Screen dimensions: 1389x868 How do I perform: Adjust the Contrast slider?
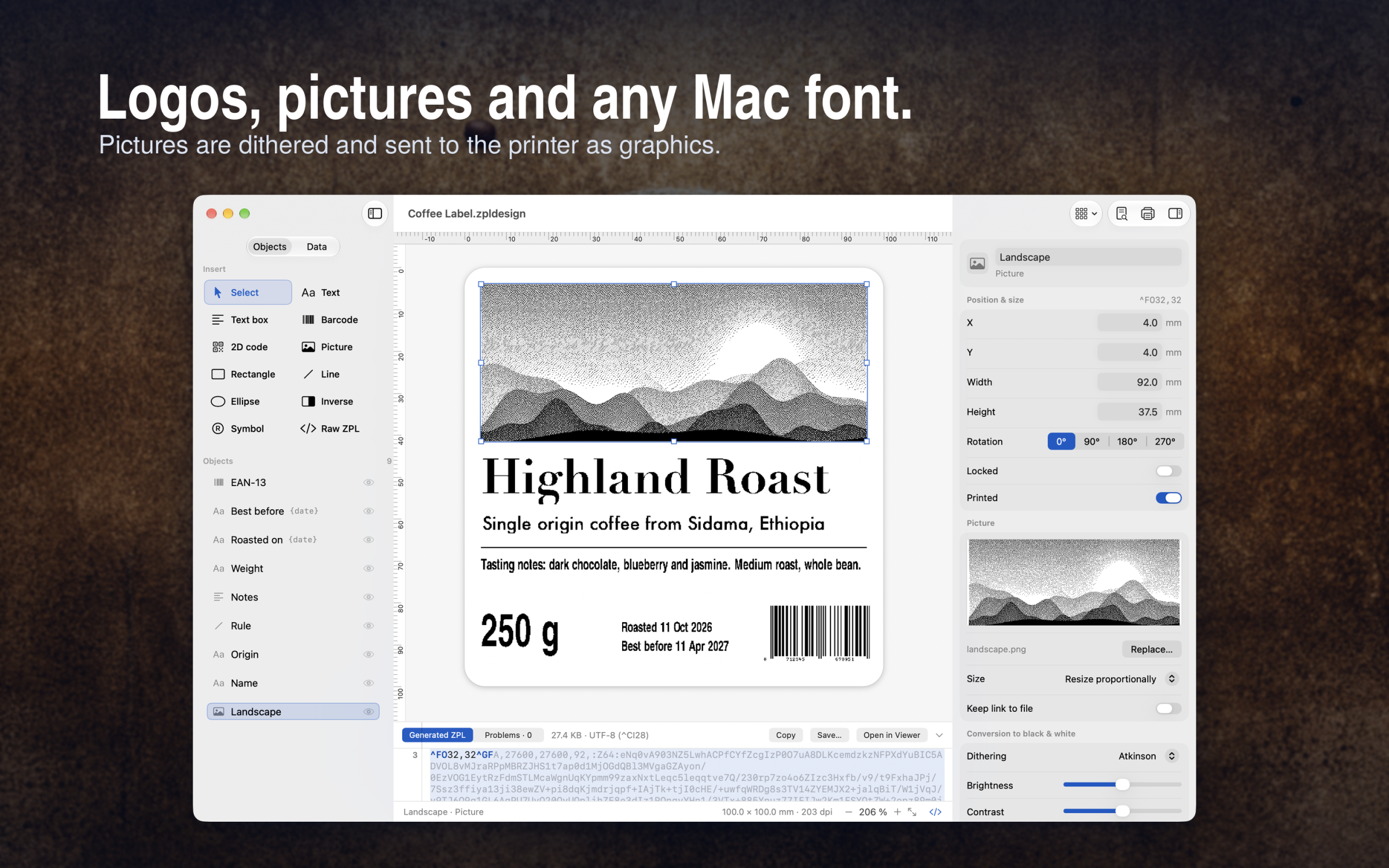pyautogui.click(x=1122, y=811)
